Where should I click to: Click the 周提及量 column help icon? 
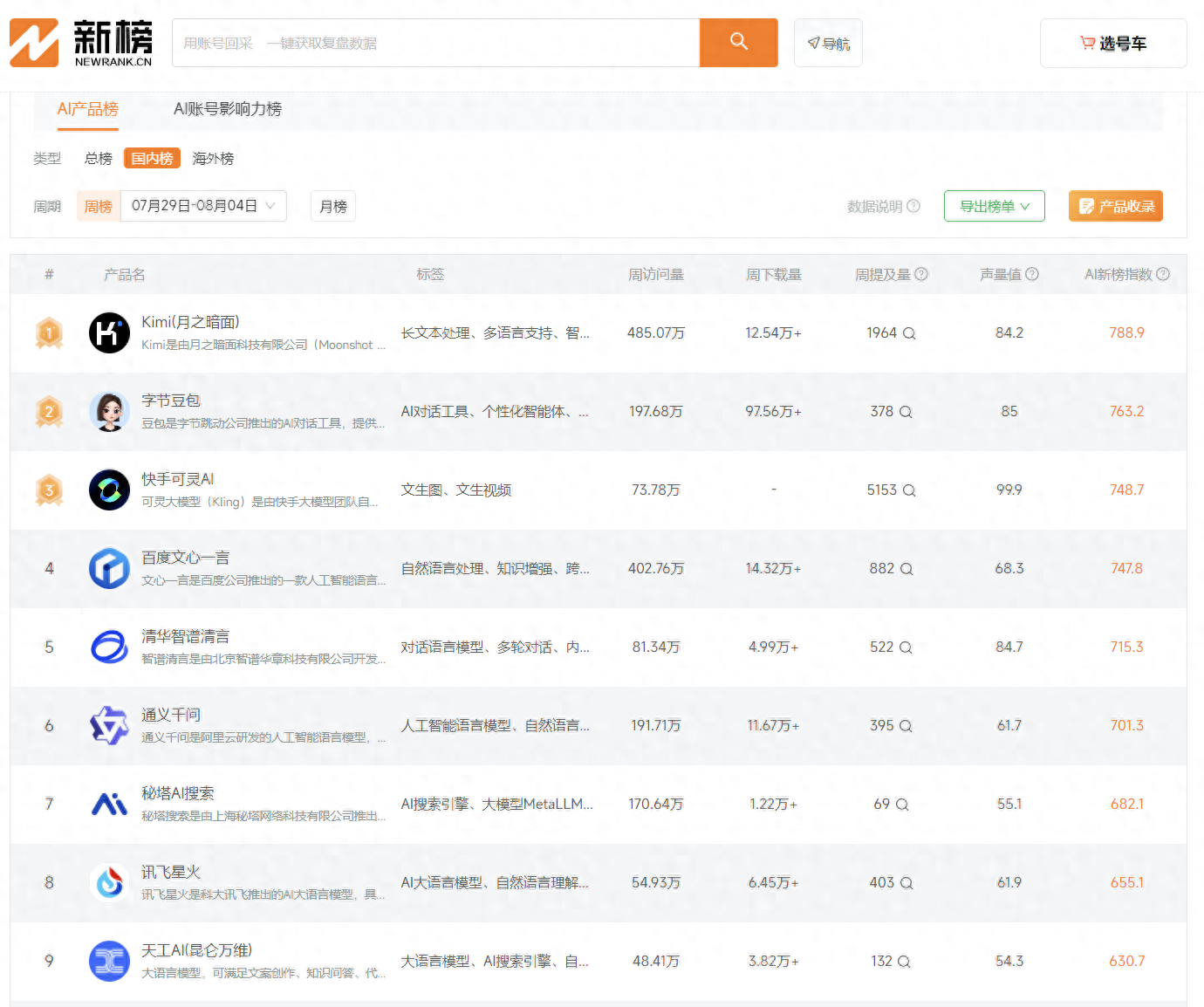coord(921,274)
